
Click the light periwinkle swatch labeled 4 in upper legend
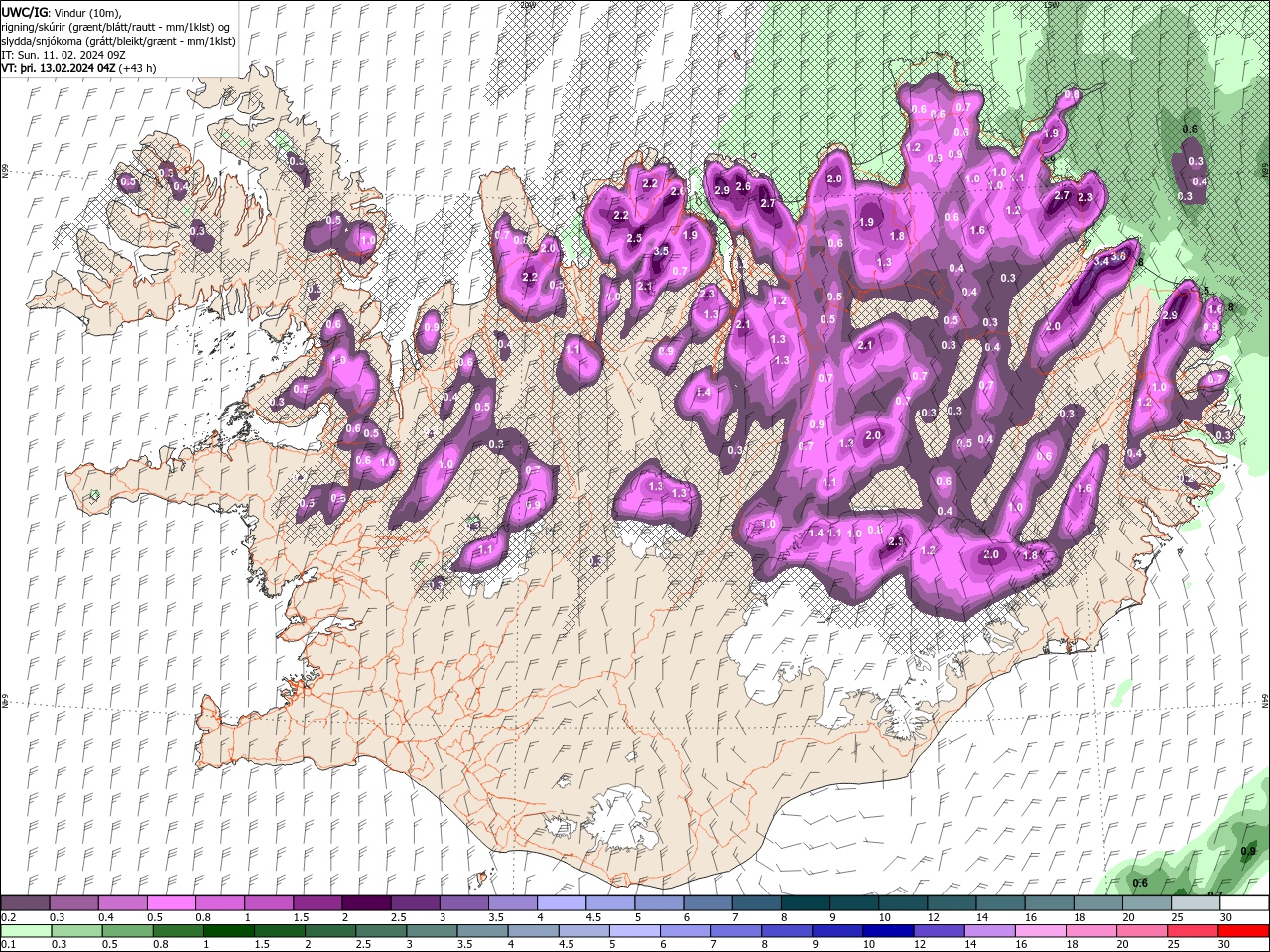click(x=561, y=903)
